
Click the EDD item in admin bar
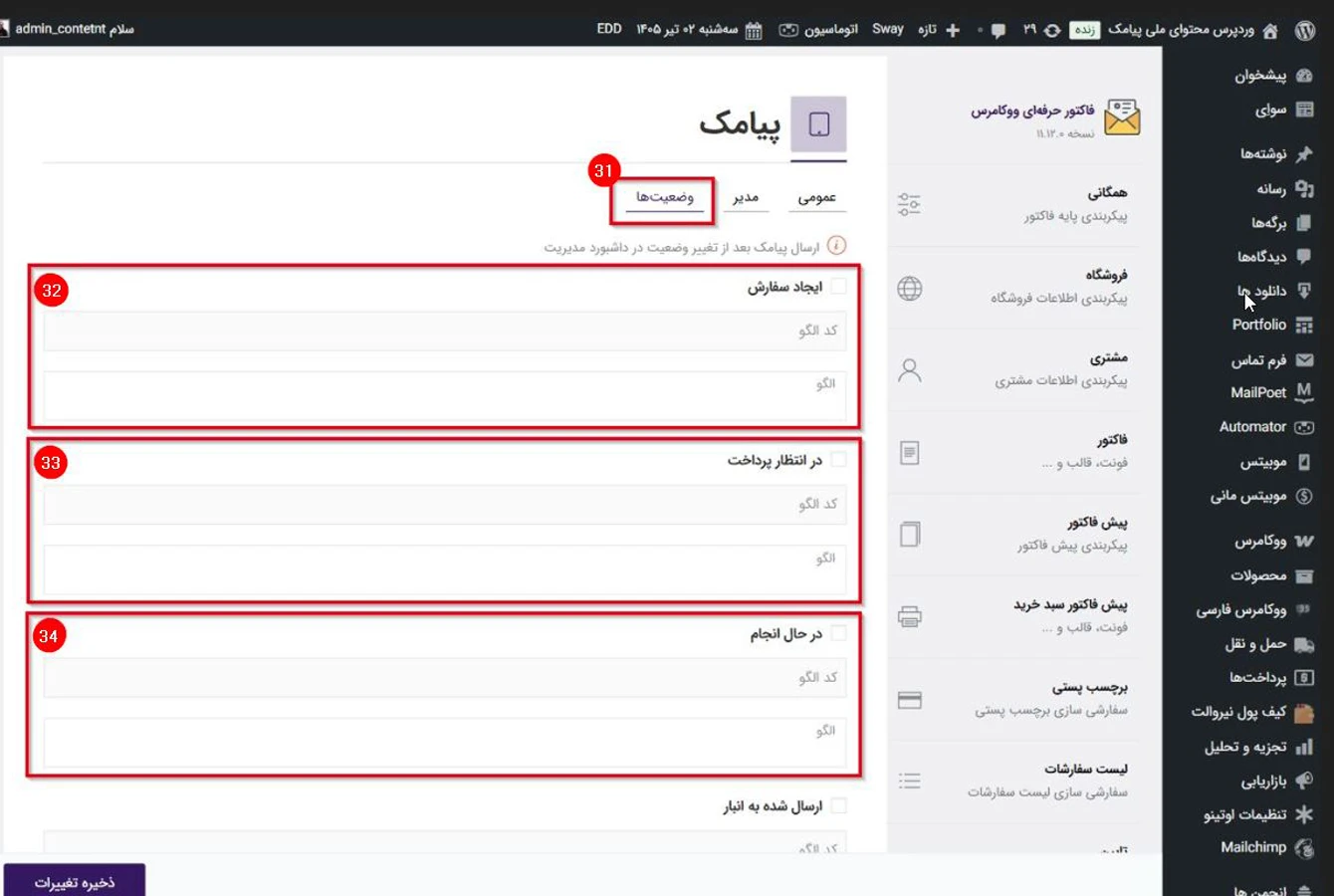pyautogui.click(x=609, y=29)
